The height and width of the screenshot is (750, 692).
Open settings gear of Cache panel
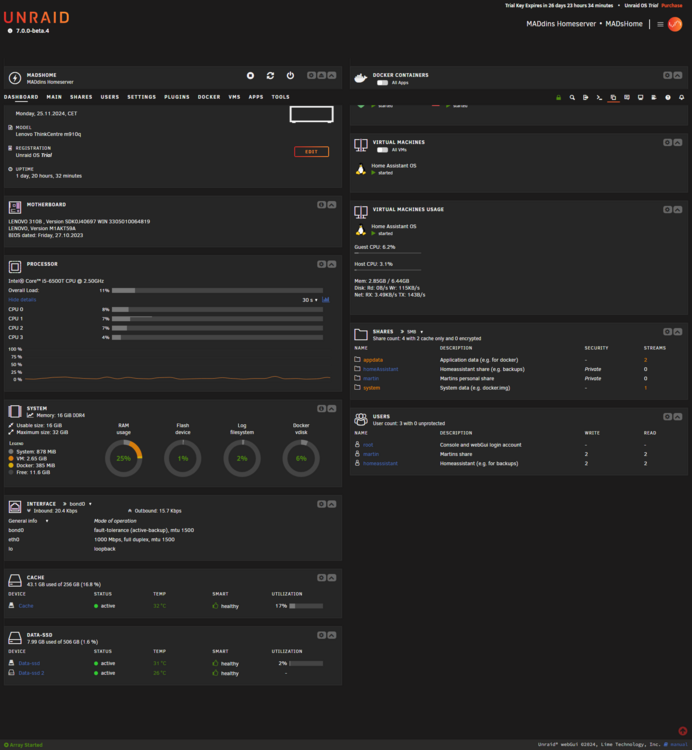point(321,578)
